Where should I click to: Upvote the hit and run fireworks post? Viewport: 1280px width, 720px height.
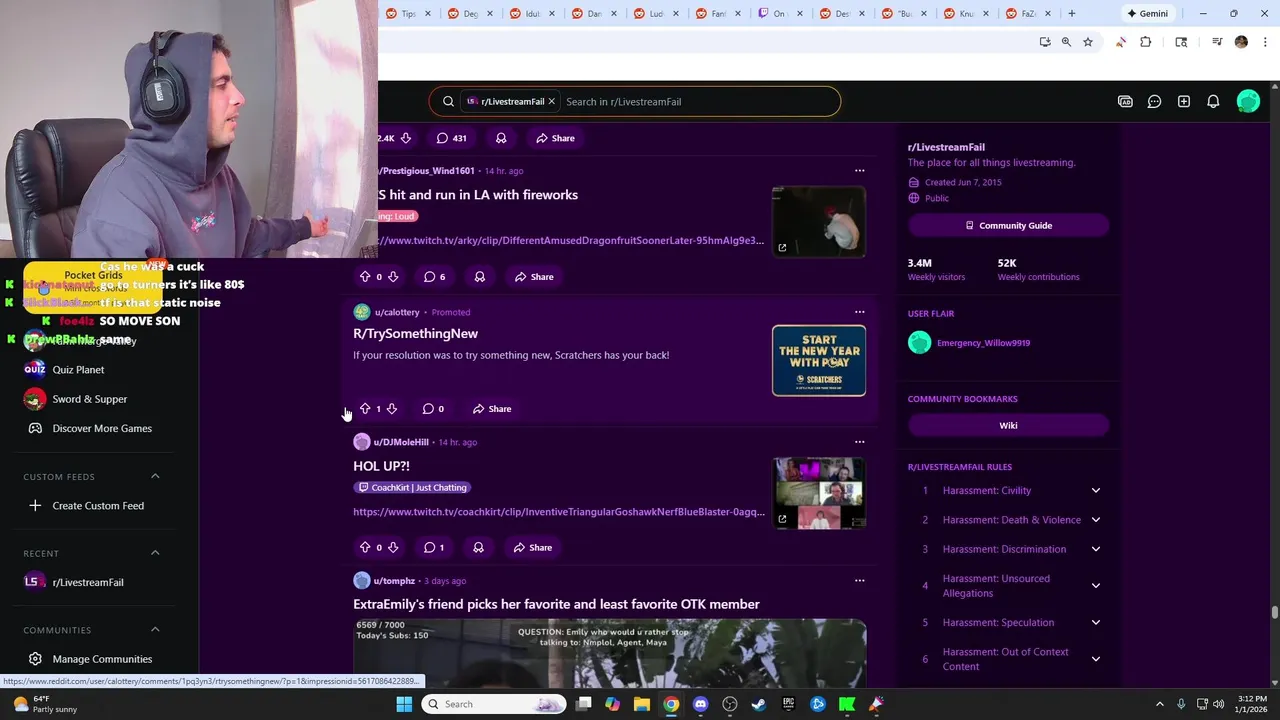(365, 276)
